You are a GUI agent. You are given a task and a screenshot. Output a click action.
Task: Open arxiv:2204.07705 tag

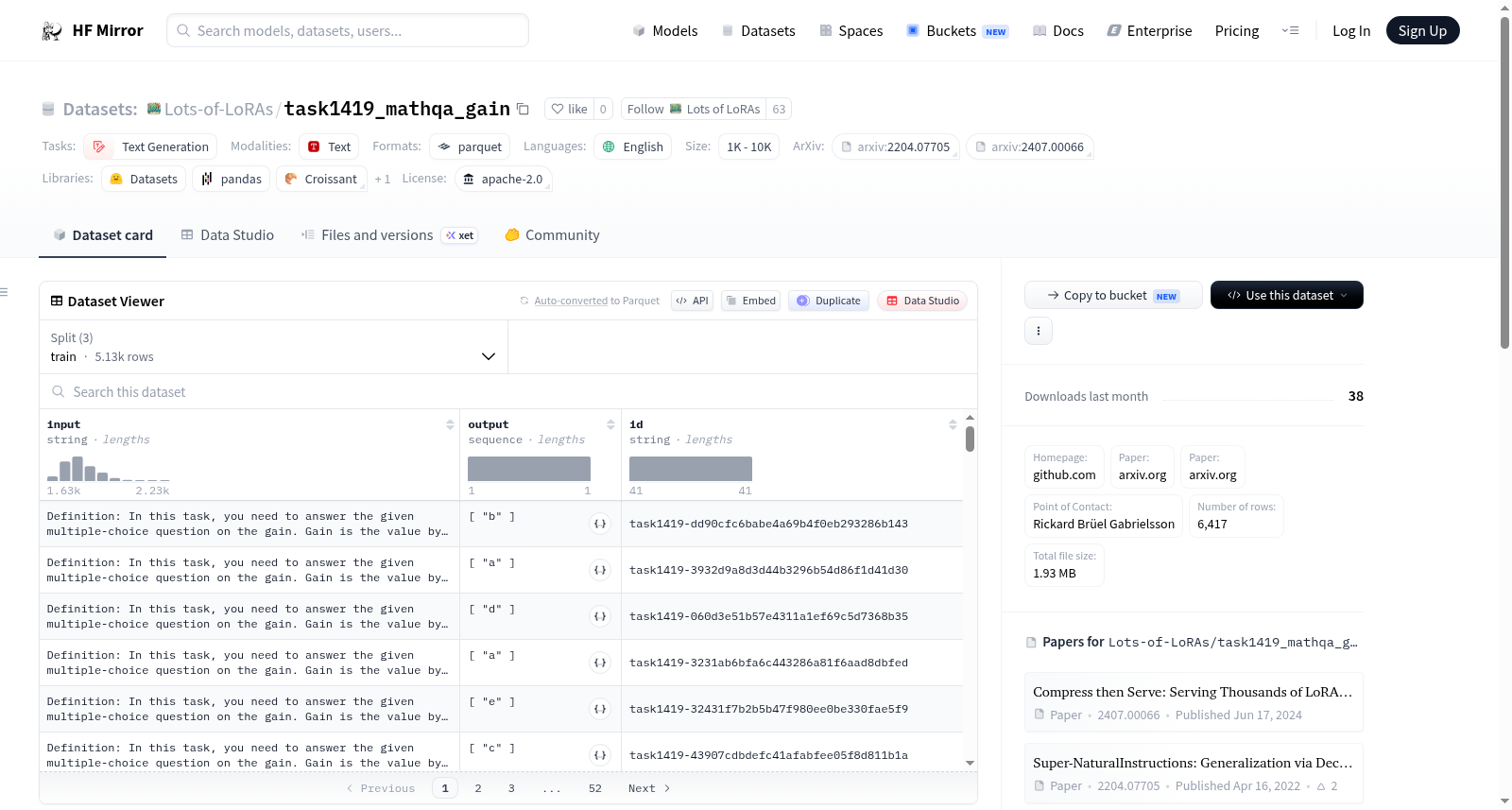coord(896,146)
